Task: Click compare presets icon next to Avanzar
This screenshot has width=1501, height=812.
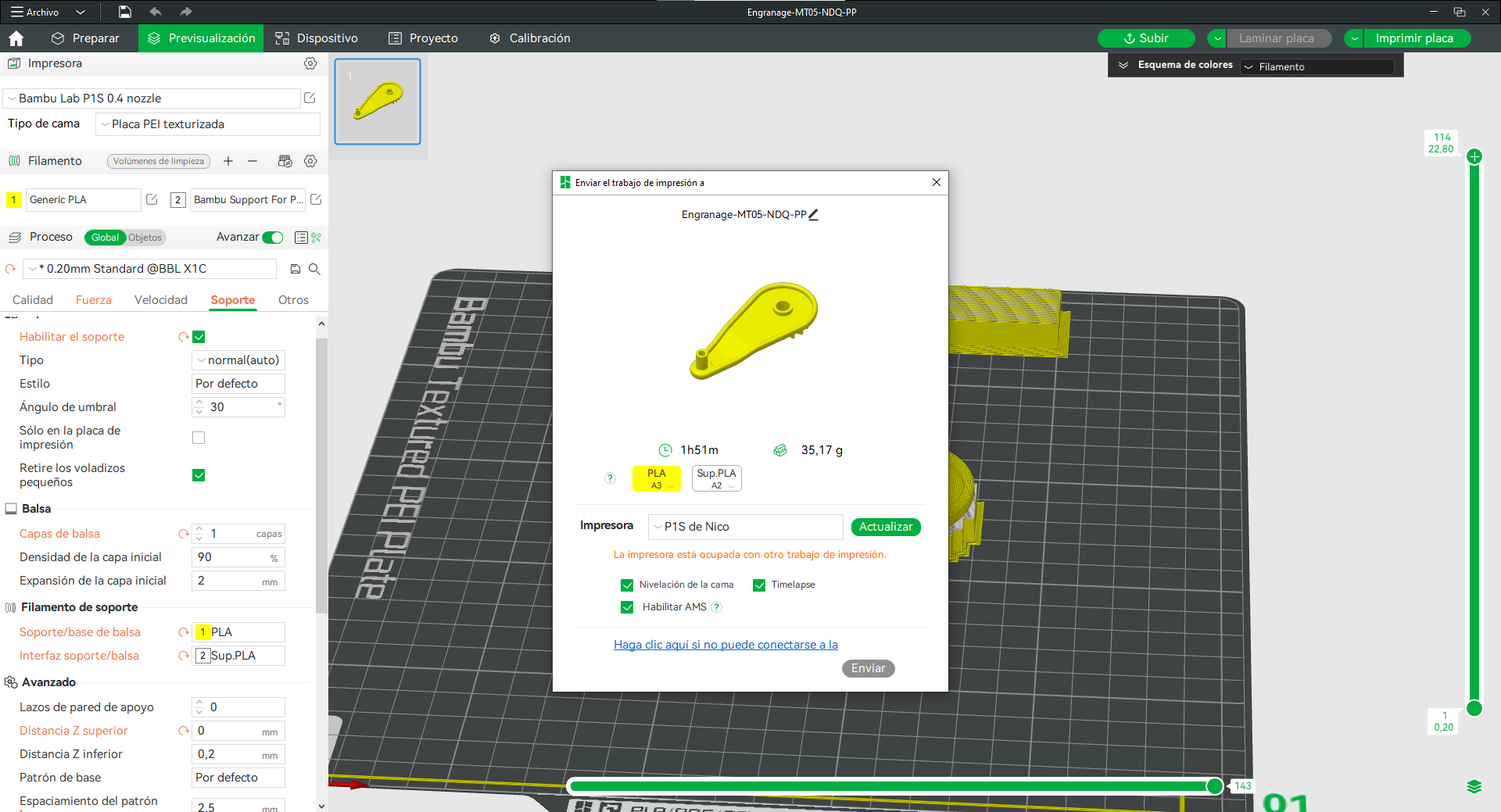Action: [317, 238]
